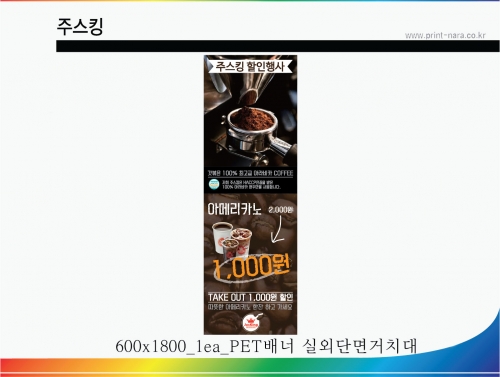
Task: Click the 주스킹 page title
Action: [80, 26]
